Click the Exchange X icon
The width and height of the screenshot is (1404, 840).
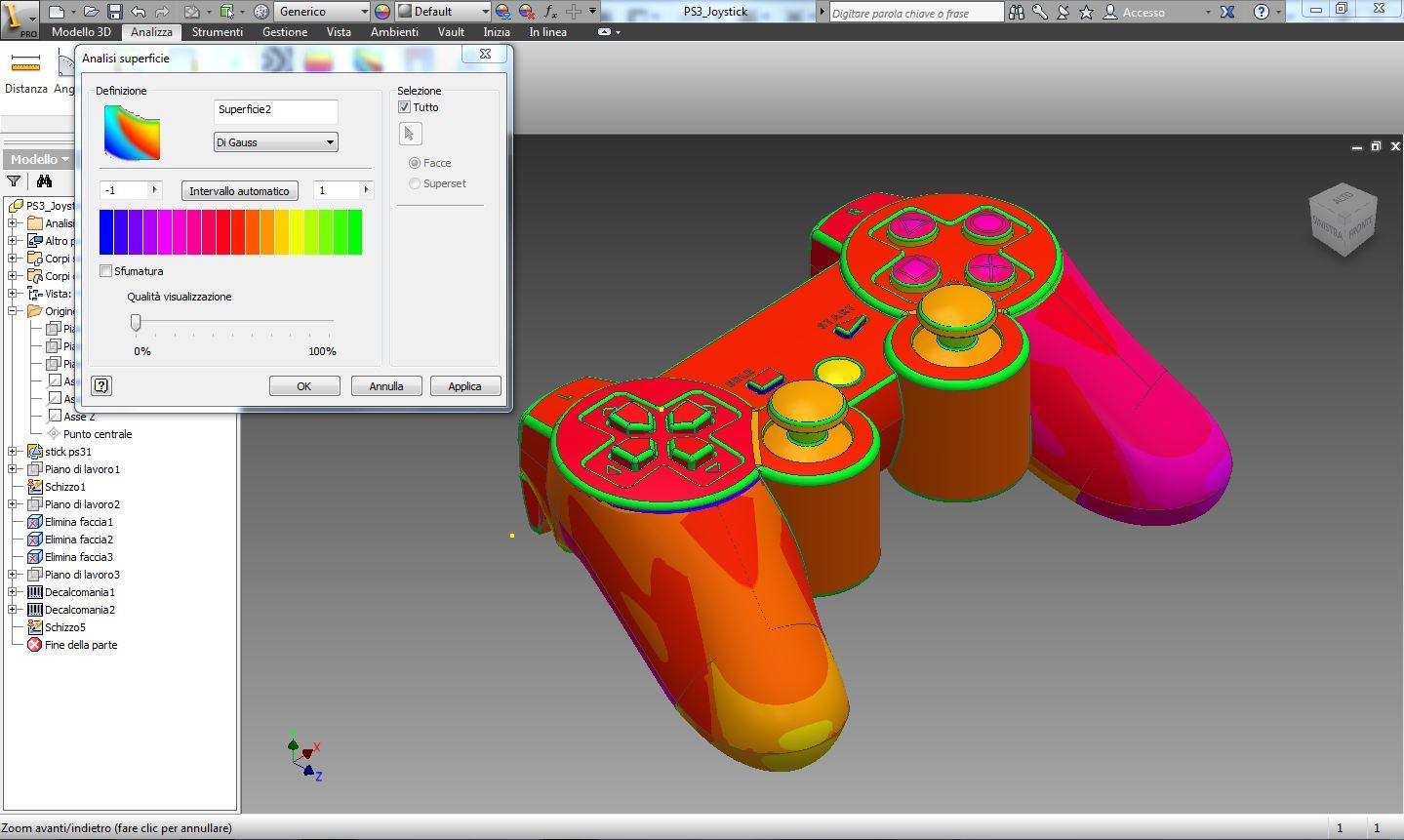point(1227,12)
